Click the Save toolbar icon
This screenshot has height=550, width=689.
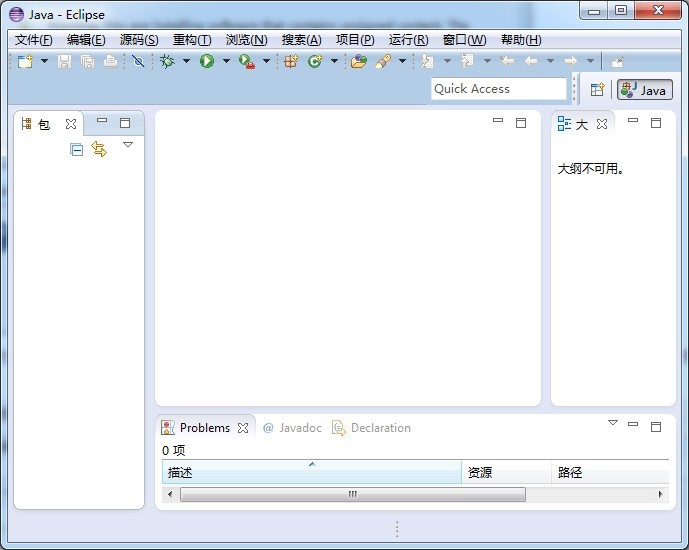point(64,61)
